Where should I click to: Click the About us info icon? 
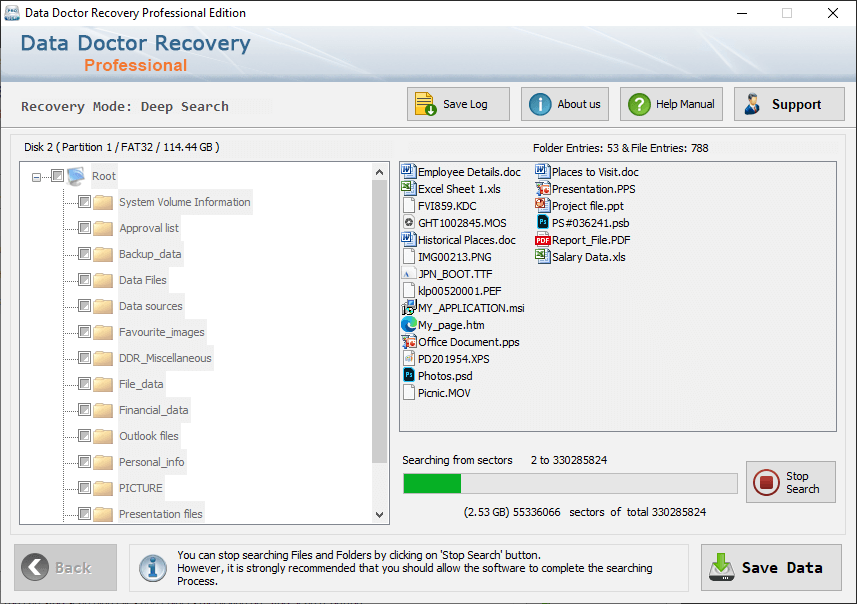click(x=540, y=104)
